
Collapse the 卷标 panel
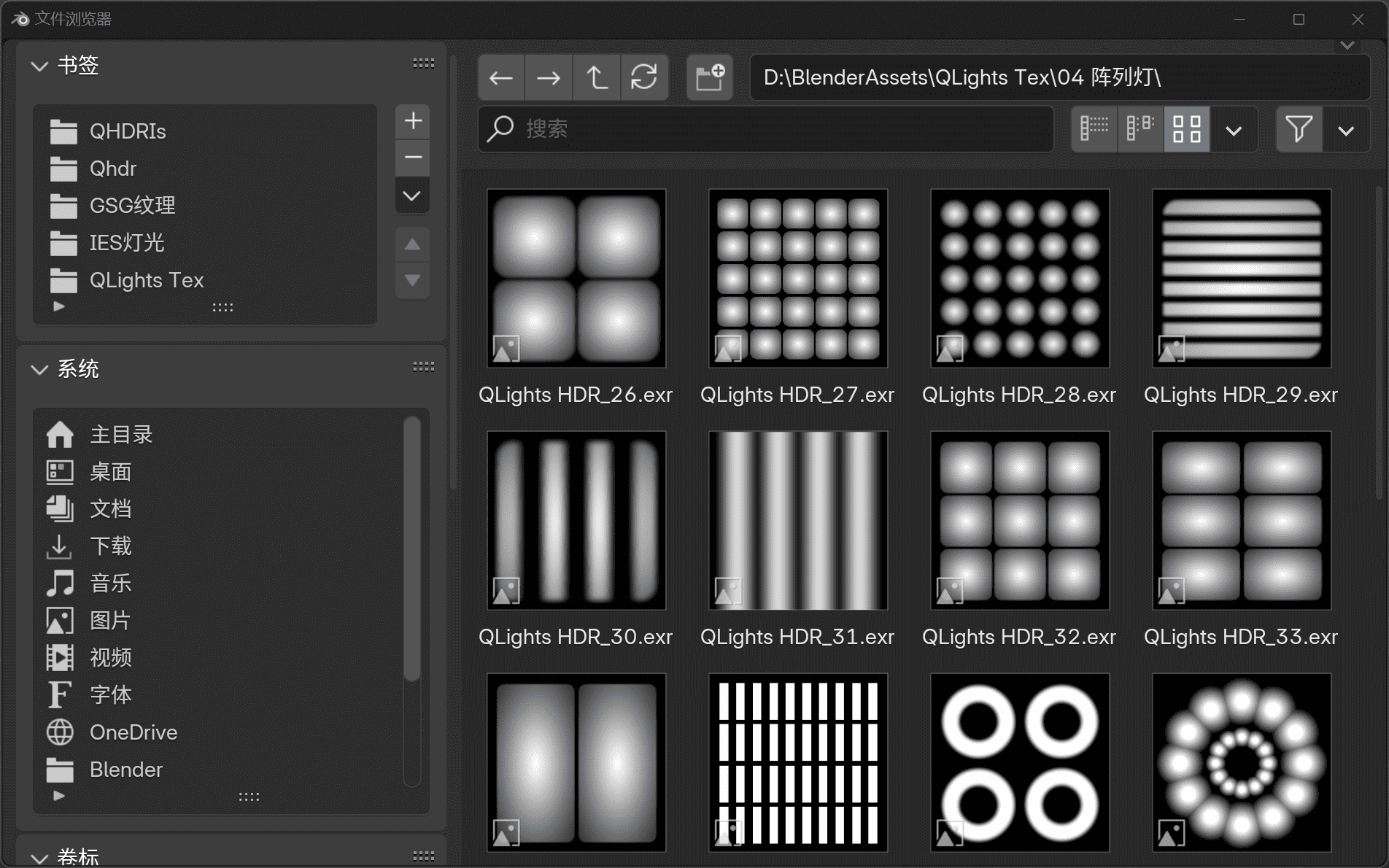click(39, 858)
